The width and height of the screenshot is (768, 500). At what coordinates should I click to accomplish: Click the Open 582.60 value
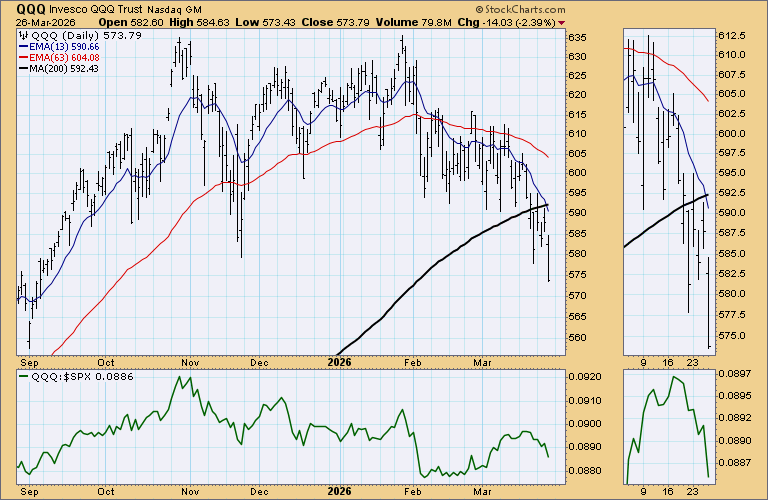click(x=131, y=23)
